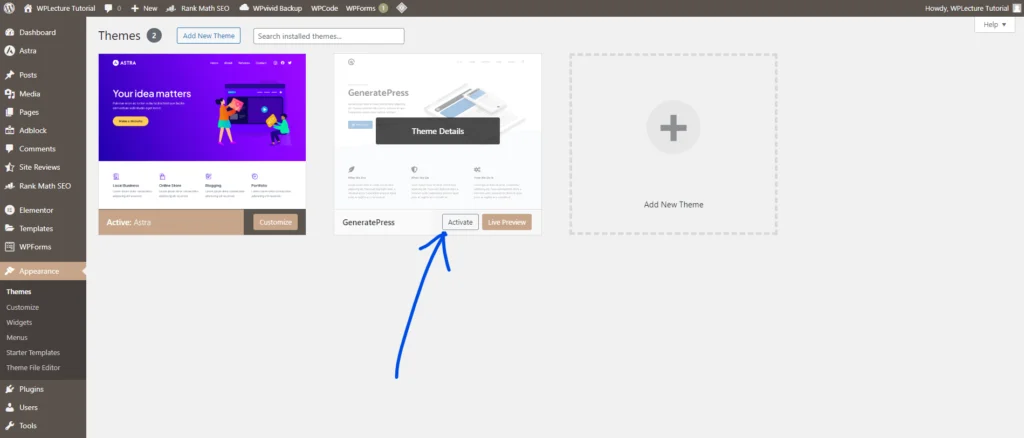Open the New content menu
Screen dimensions: 1024x438
coord(144,8)
